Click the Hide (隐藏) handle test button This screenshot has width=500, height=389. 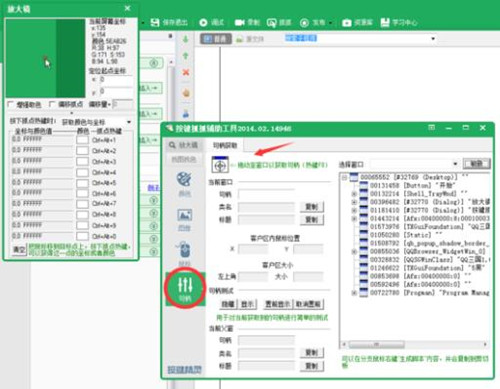[x=228, y=304]
